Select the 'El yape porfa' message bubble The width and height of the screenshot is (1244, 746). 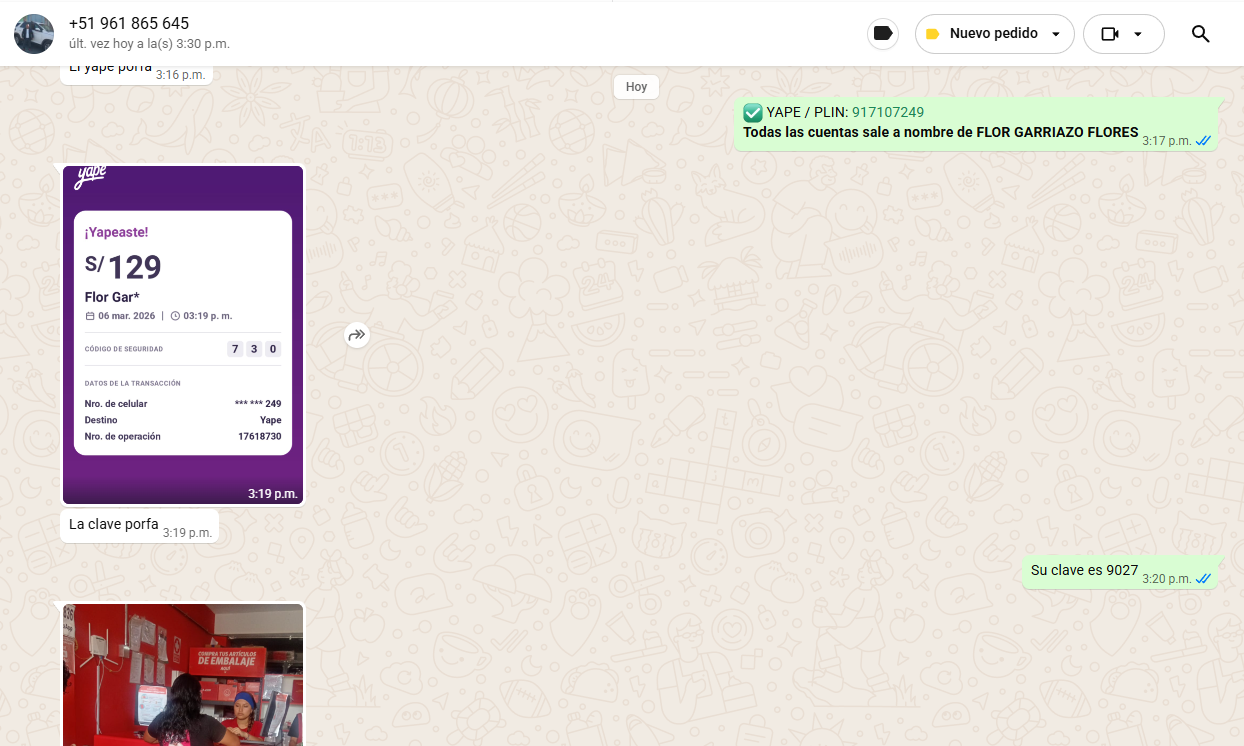(110, 70)
